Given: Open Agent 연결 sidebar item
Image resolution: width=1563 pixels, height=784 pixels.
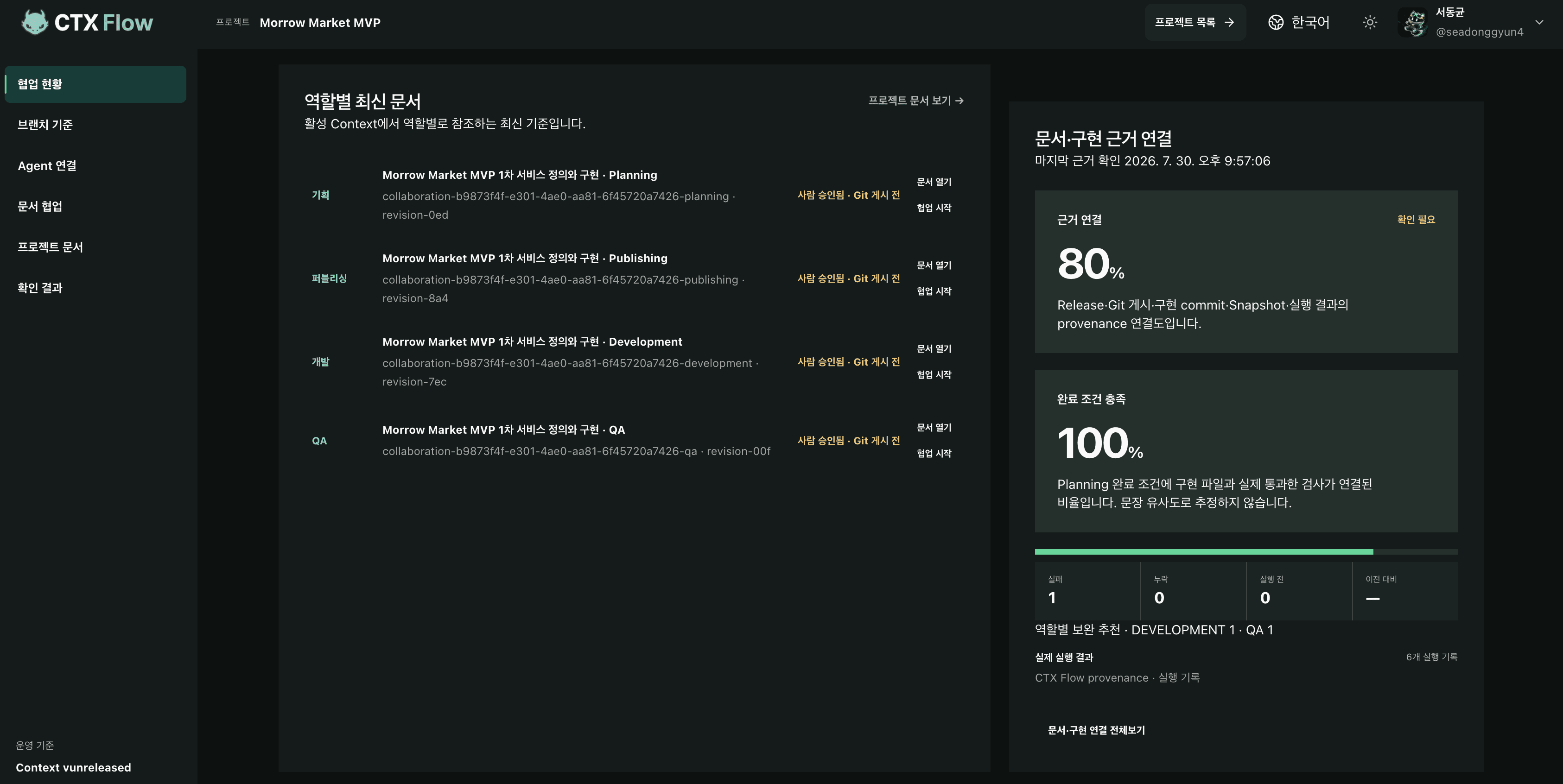Looking at the screenshot, I should coord(95,165).
